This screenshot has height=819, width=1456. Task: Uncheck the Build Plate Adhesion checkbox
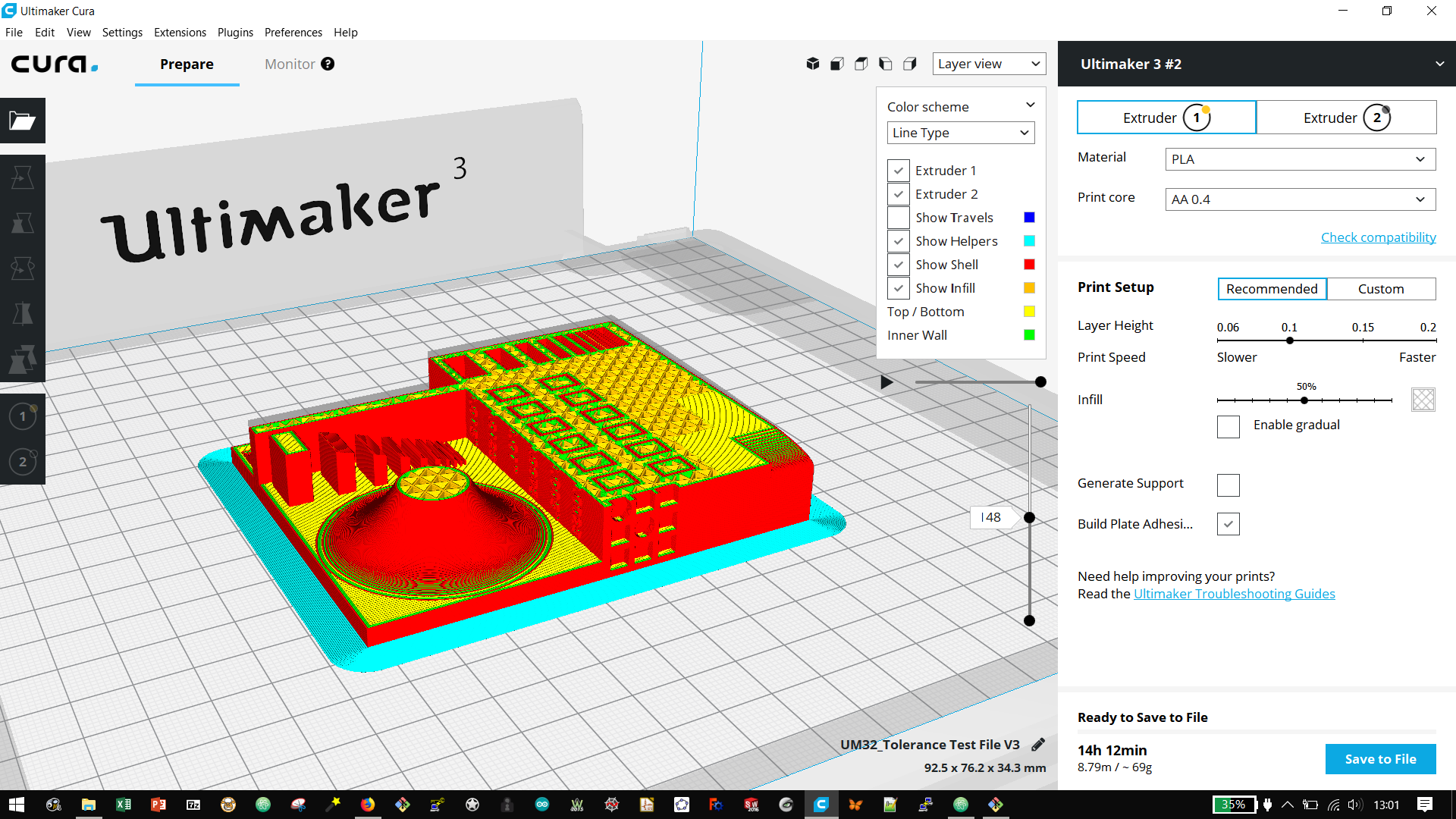(x=1228, y=524)
